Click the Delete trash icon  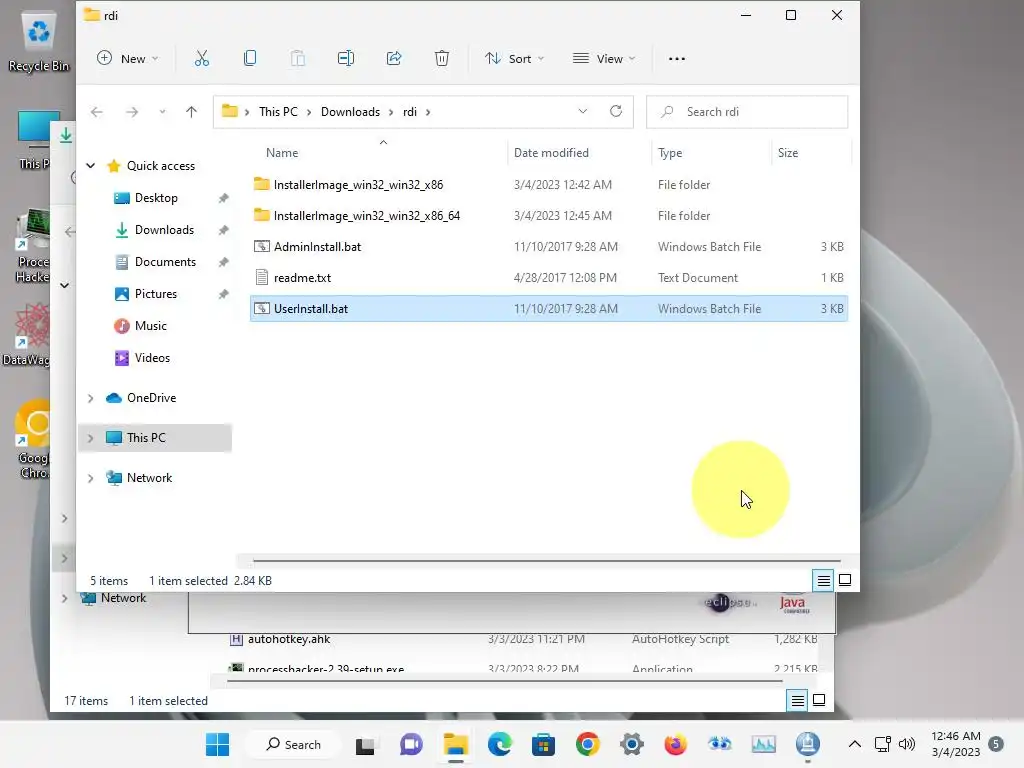point(441,59)
